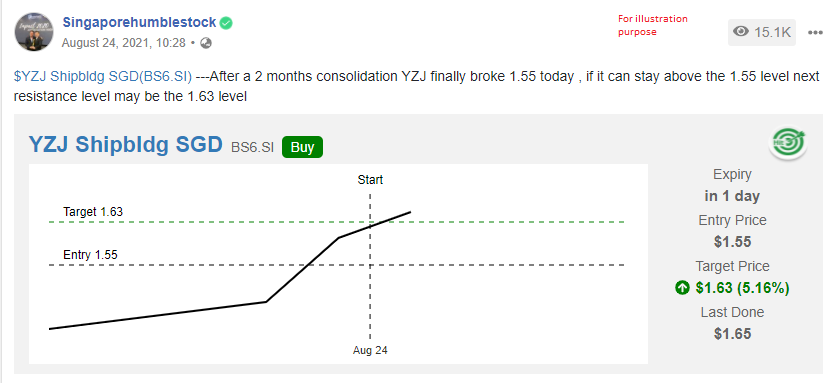Click the green verified badge icon
Screen dimensions: 834x383
[x=227, y=23]
